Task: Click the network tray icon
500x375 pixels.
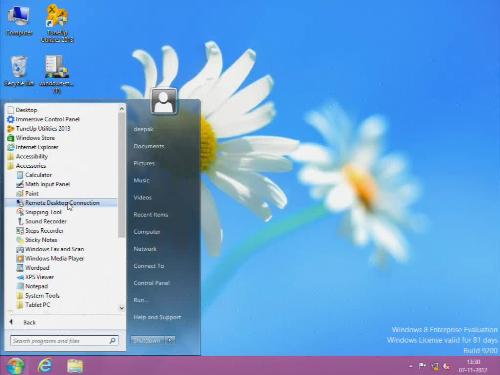Action: pos(435,366)
